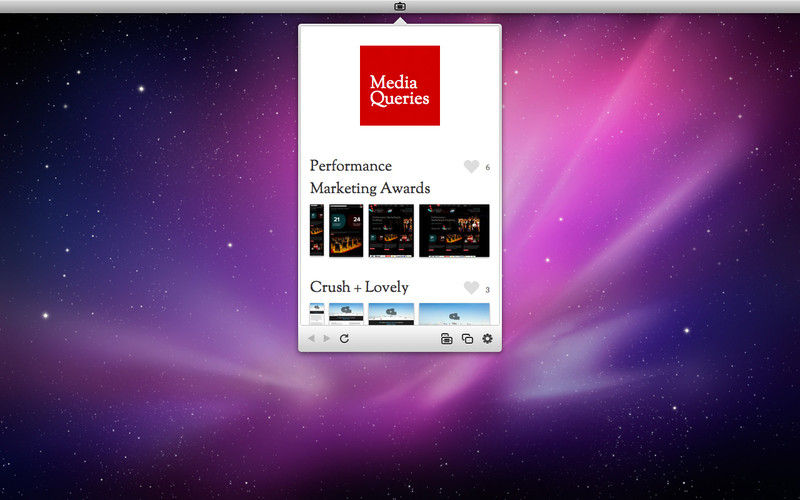
Task: Open third Performance Marketing Awards thumbnail
Action: 391,231
